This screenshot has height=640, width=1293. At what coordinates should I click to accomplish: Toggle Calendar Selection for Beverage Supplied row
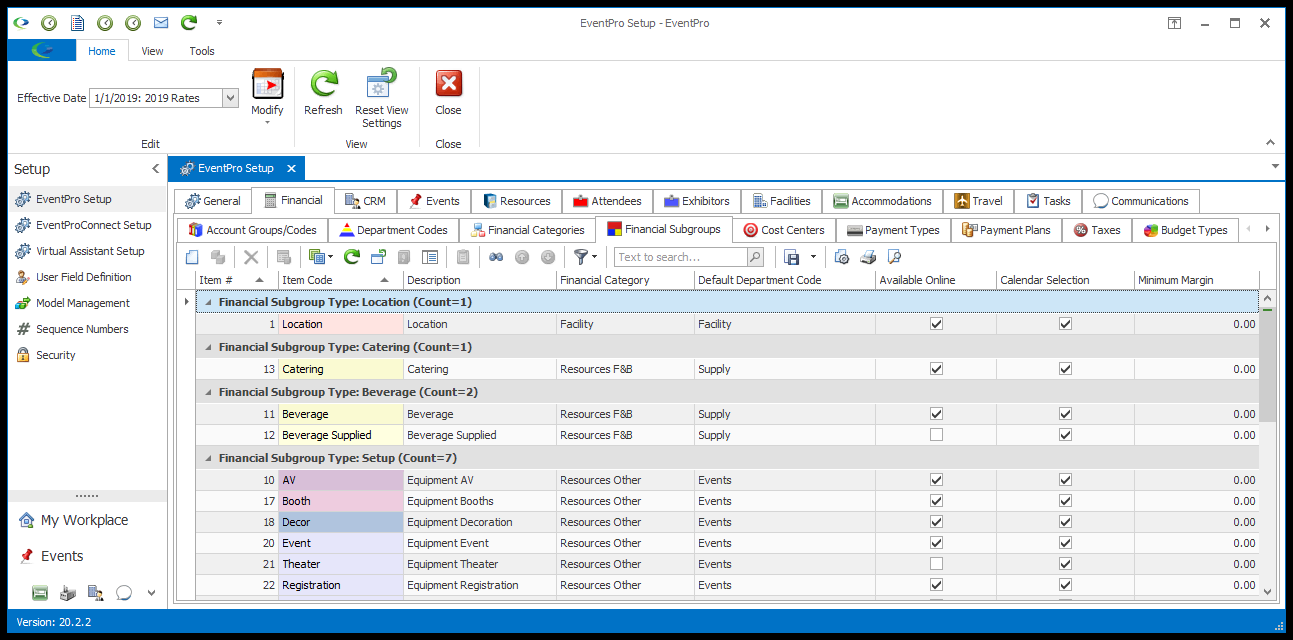1066,435
